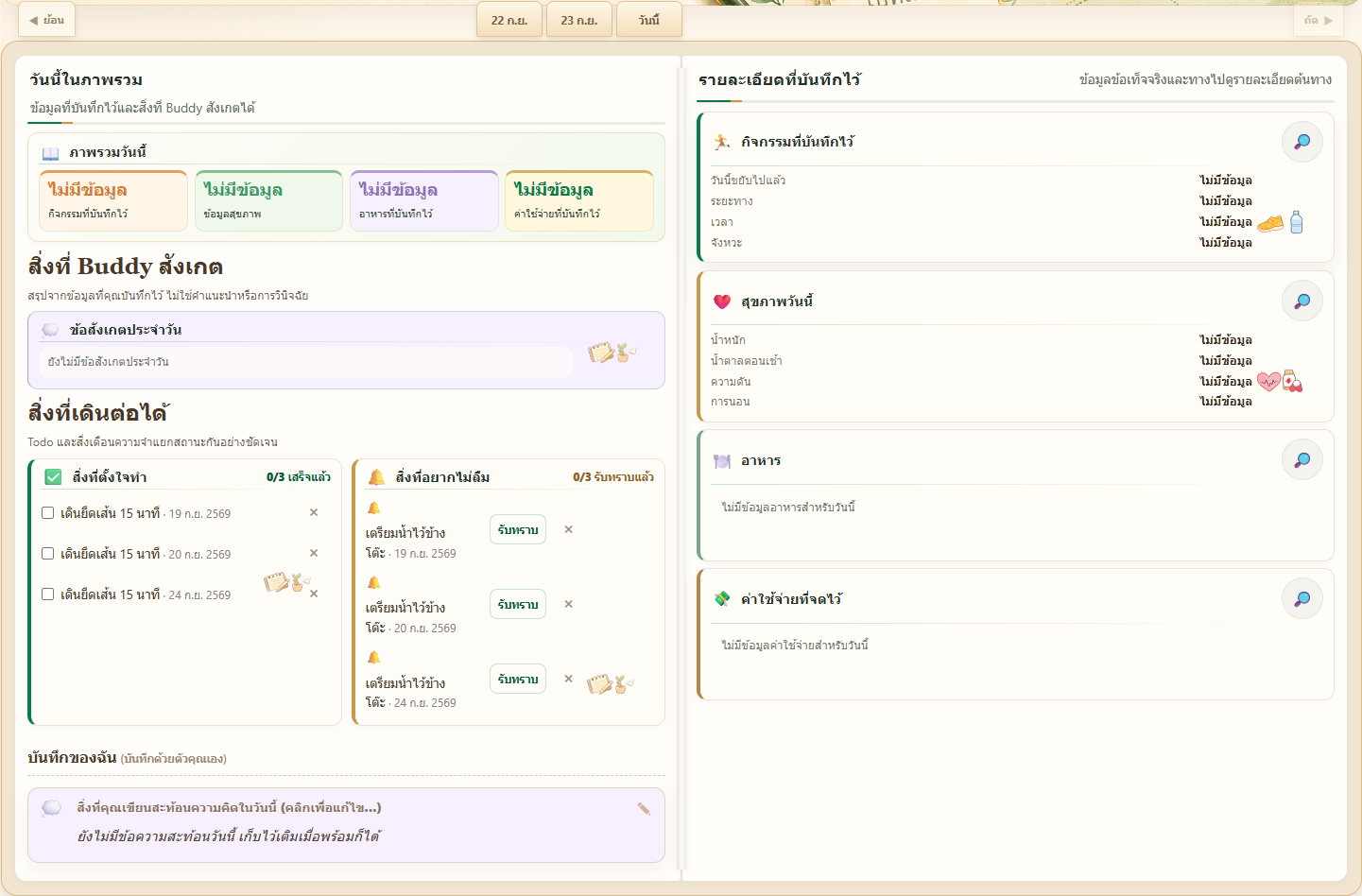Click the 0/3 รับทราบแล้ว counter
Viewport: 1362px width, 896px height.
tap(613, 477)
